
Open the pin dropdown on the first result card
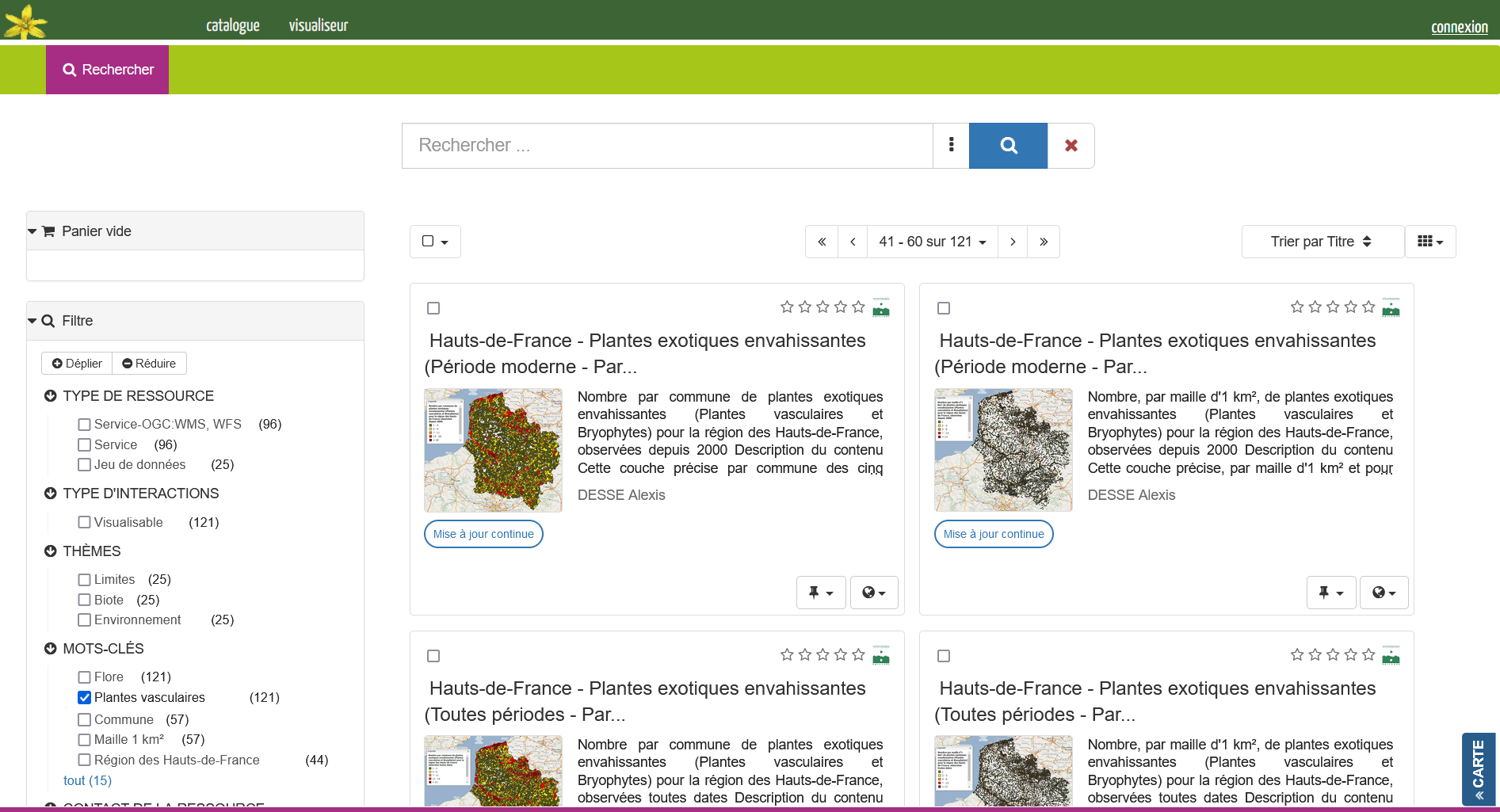coord(821,592)
